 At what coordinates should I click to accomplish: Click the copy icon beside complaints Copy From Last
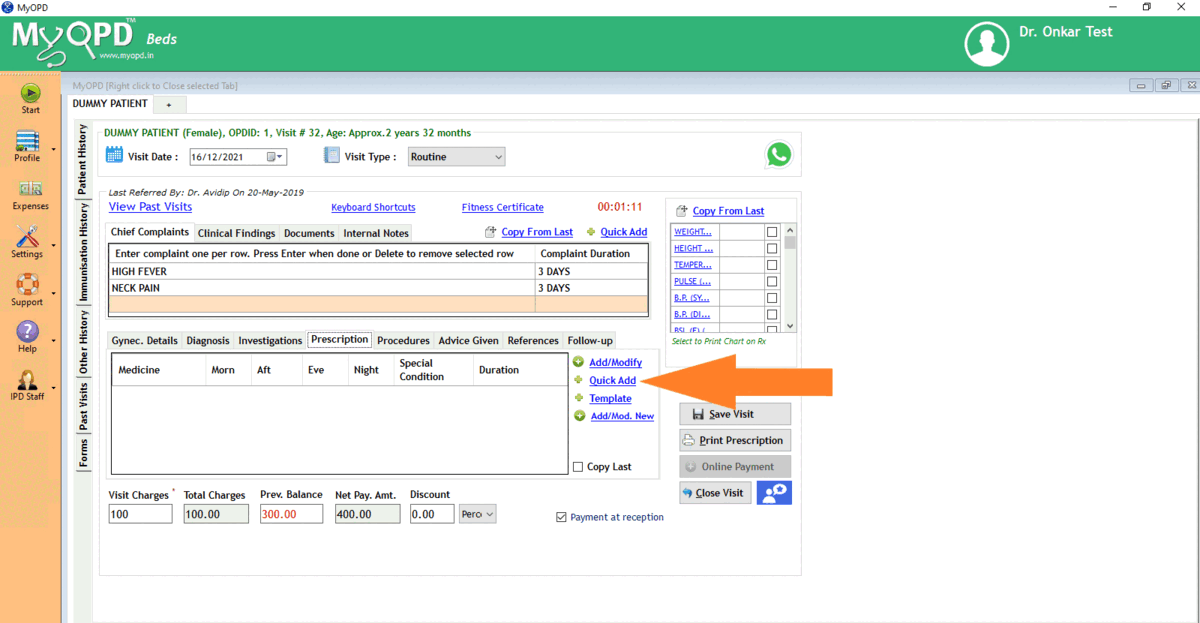(490, 232)
